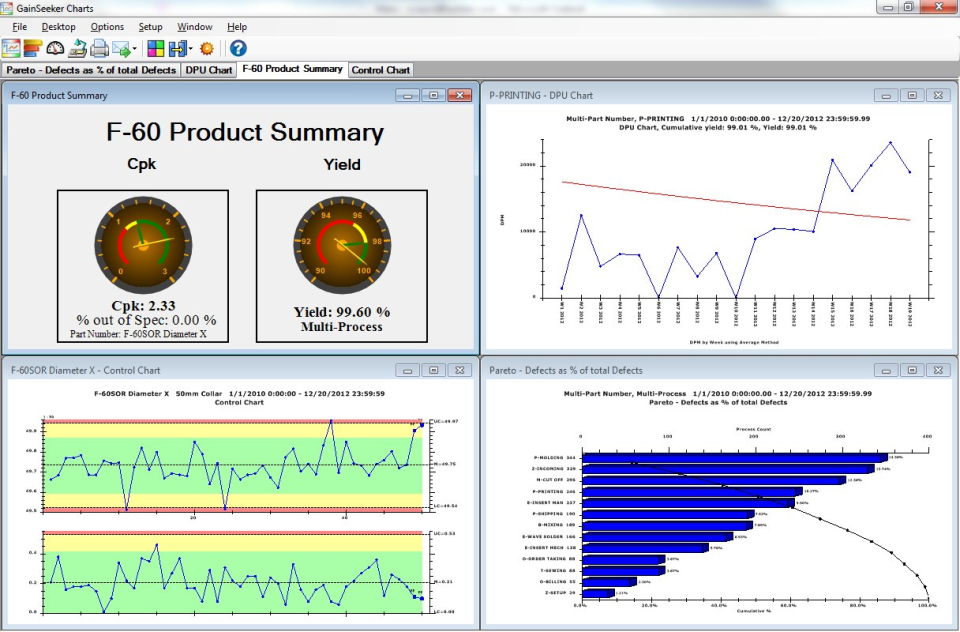
Task: Click the blue window arrangement toolbar icon
Action: 177,48
